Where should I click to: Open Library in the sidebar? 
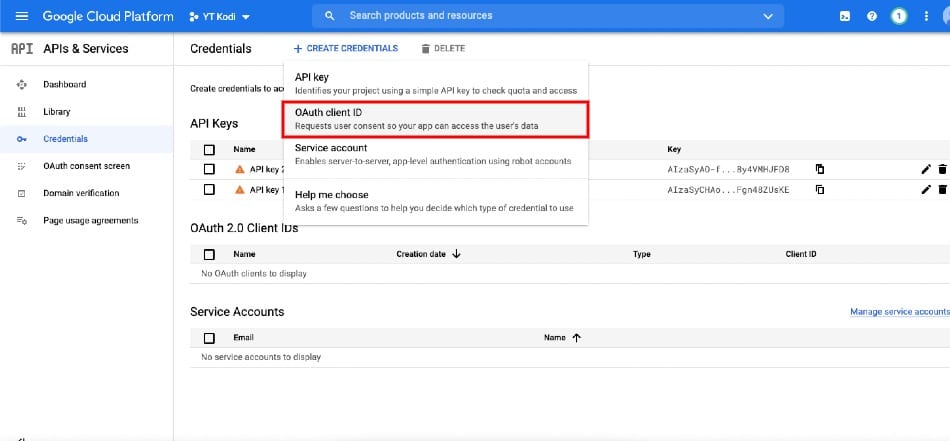pyautogui.click(x=57, y=111)
